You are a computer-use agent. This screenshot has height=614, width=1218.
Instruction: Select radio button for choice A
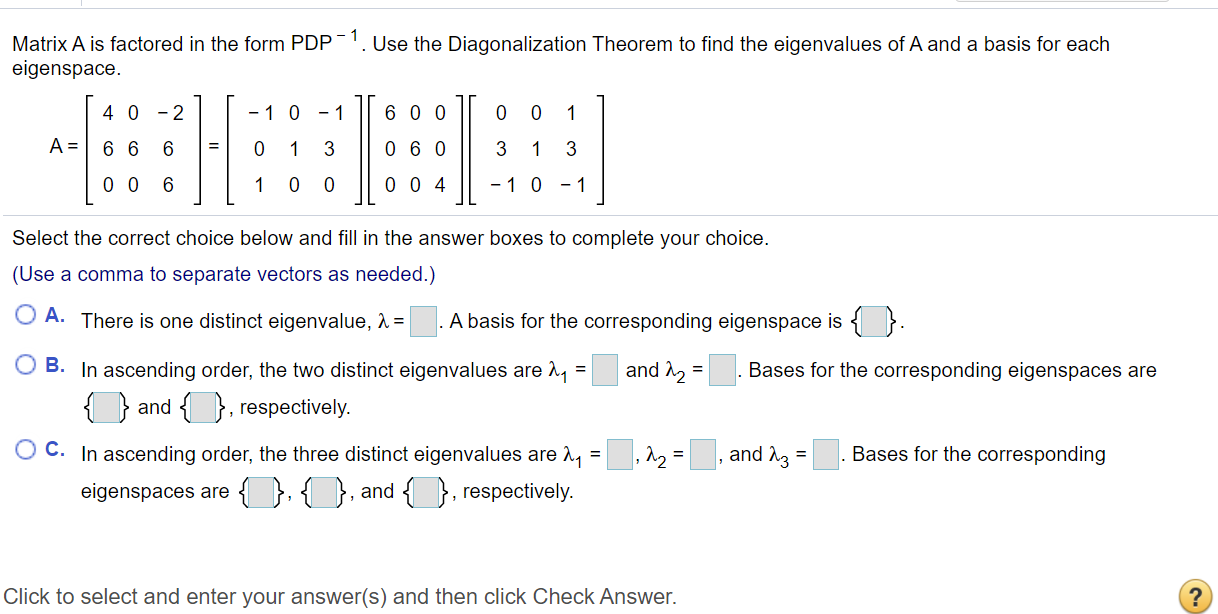point(24,316)
